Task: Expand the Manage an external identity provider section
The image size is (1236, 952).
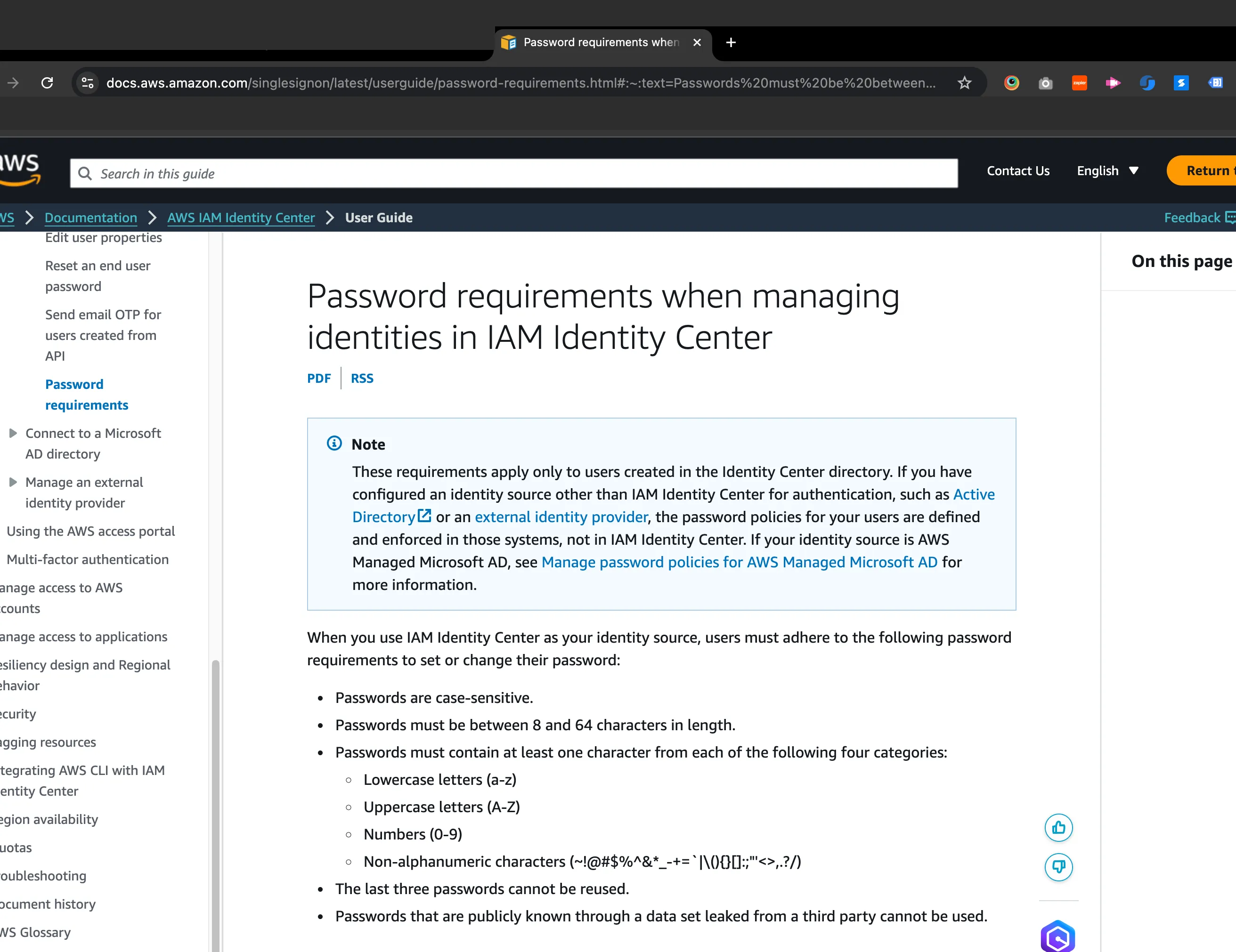Action: (x=14, y=482)
